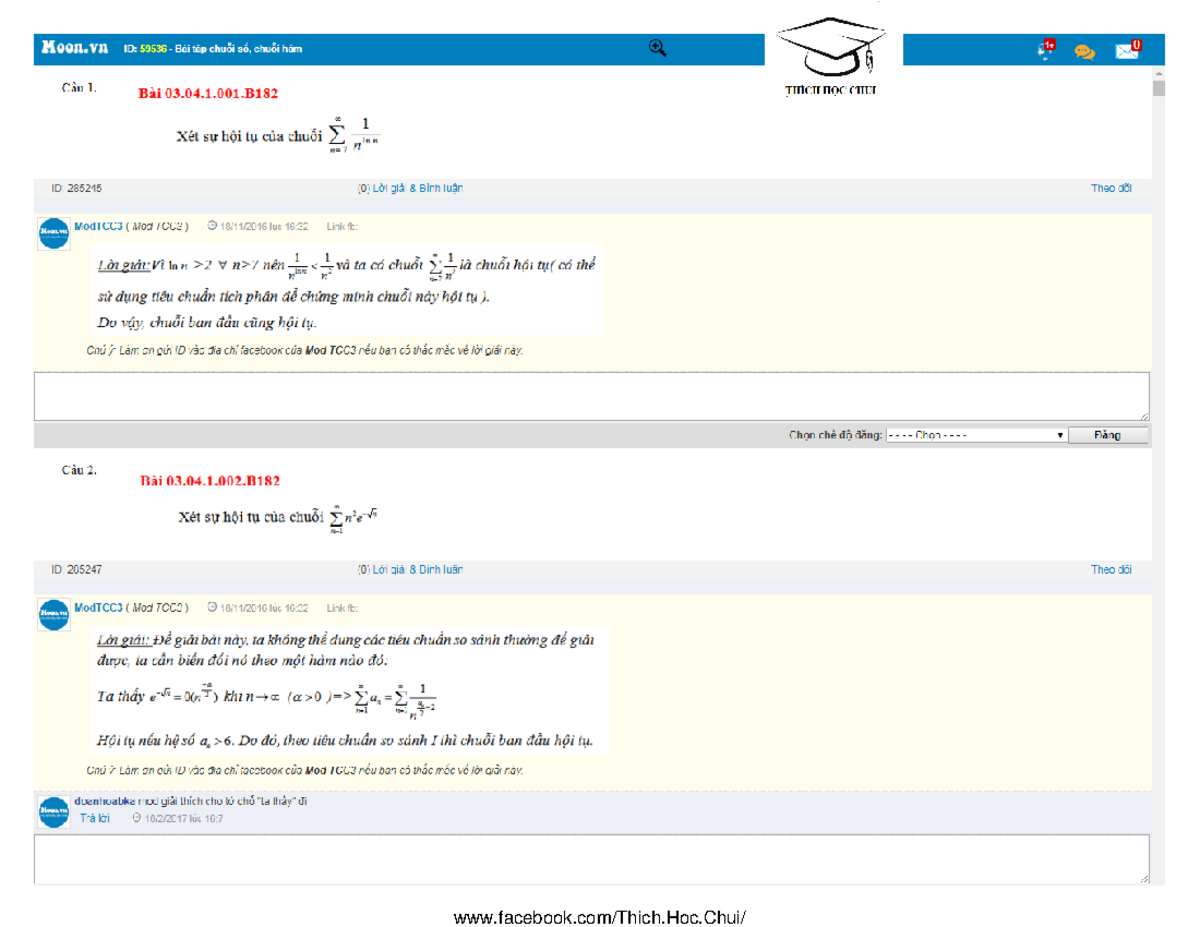Click ModTCC3 username in first solution
1200x927 pixels.
coord(98,226)
